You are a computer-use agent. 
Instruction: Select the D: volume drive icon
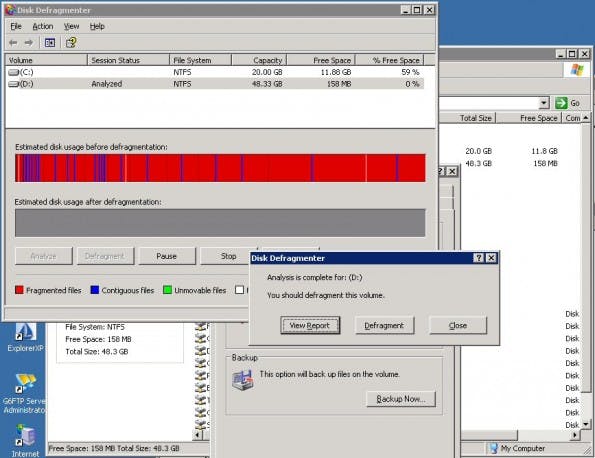click(14, 84)
